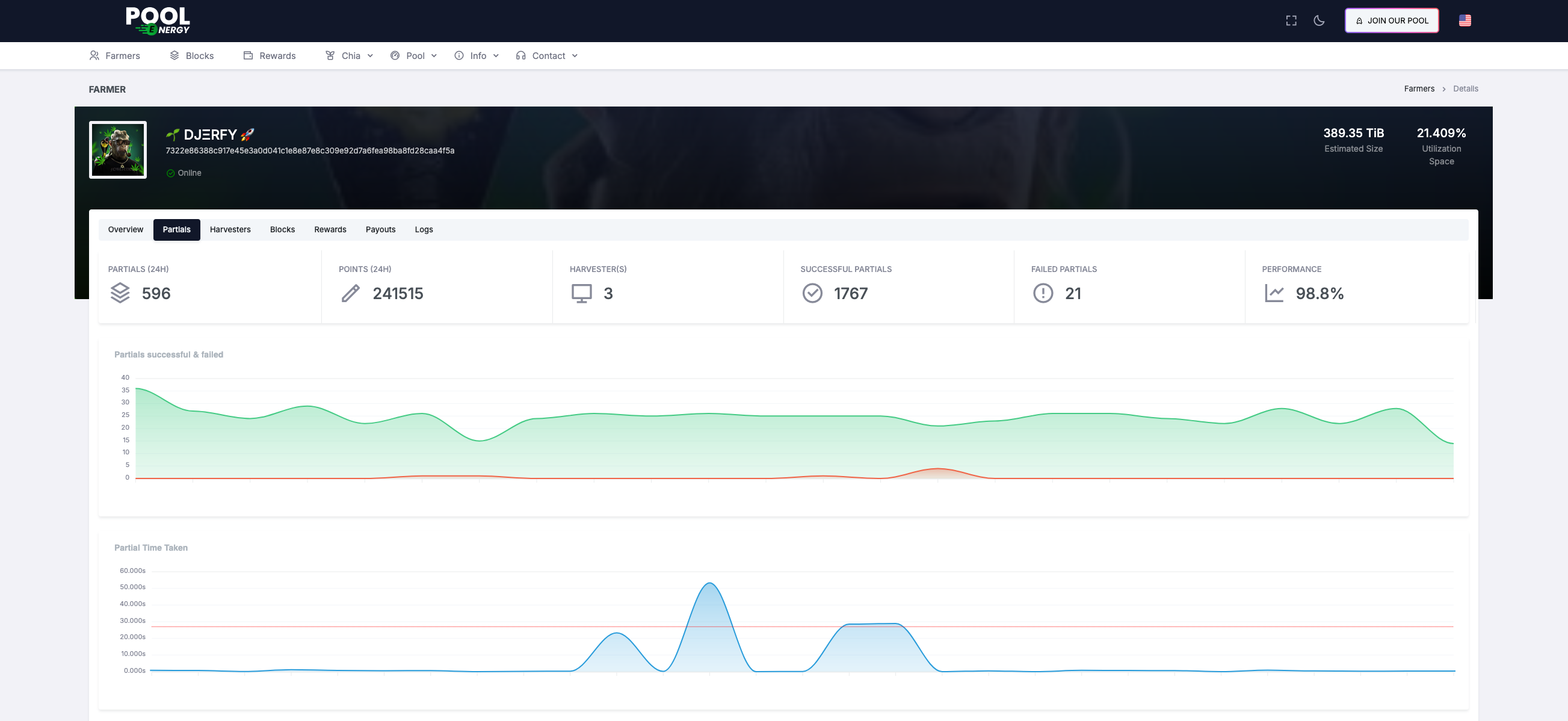Expand the Pool dropdown menu
This screenshot has height=721, width=1568.
[415, 55]
